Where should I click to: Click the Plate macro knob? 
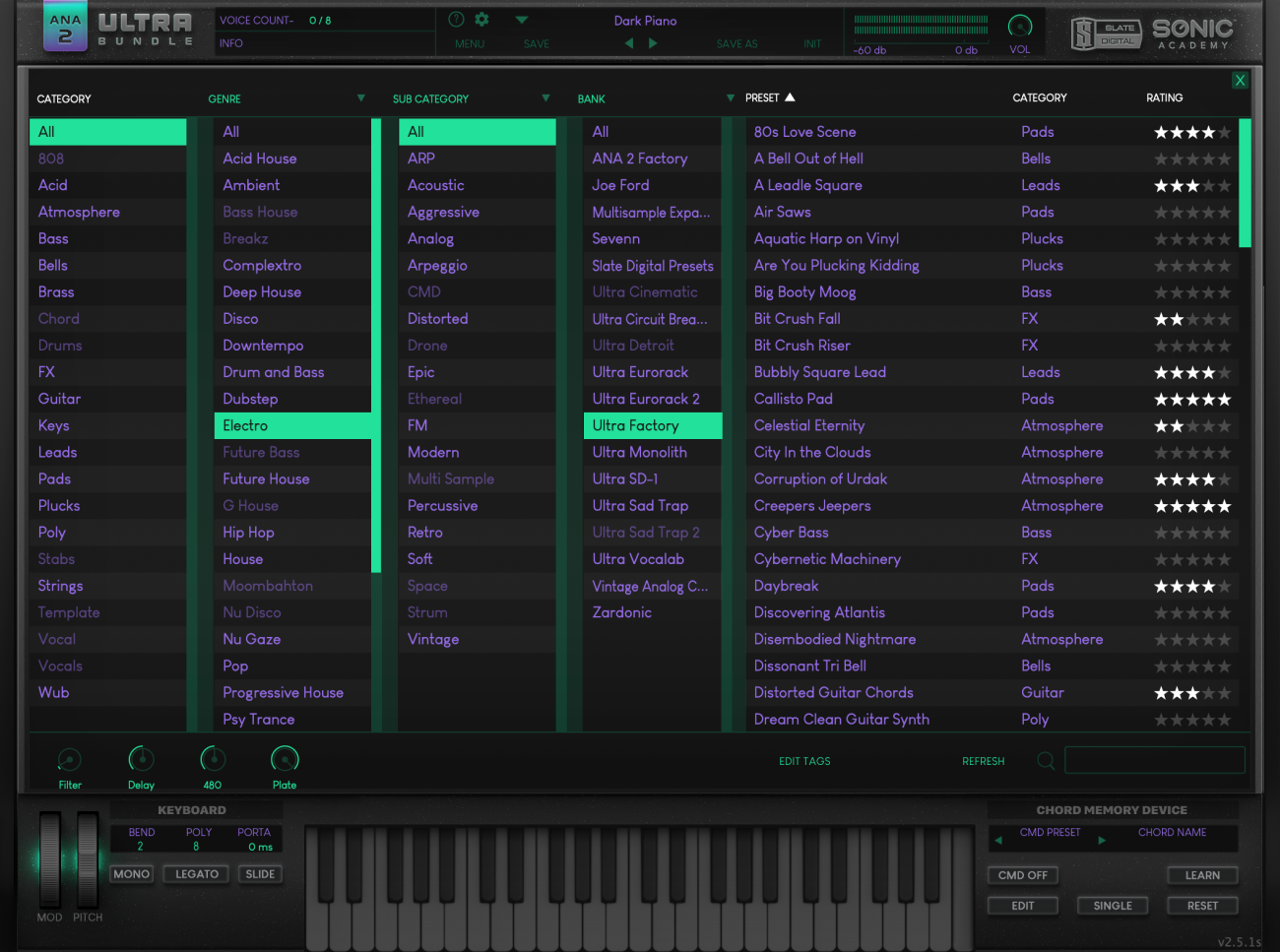click(285, 759)
